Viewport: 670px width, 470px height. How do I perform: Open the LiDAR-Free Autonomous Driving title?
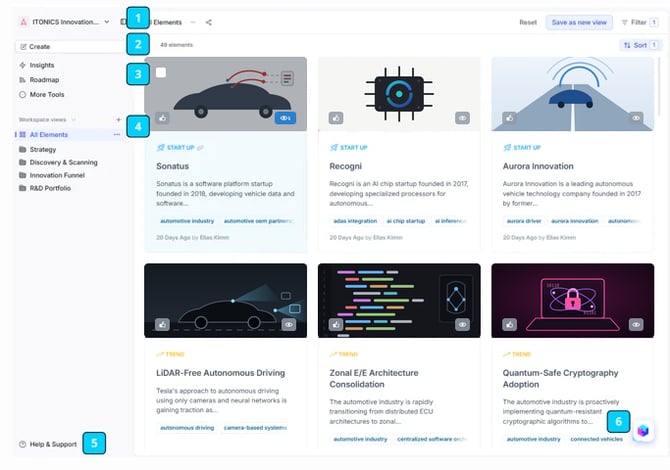click(x=220, y=373)
